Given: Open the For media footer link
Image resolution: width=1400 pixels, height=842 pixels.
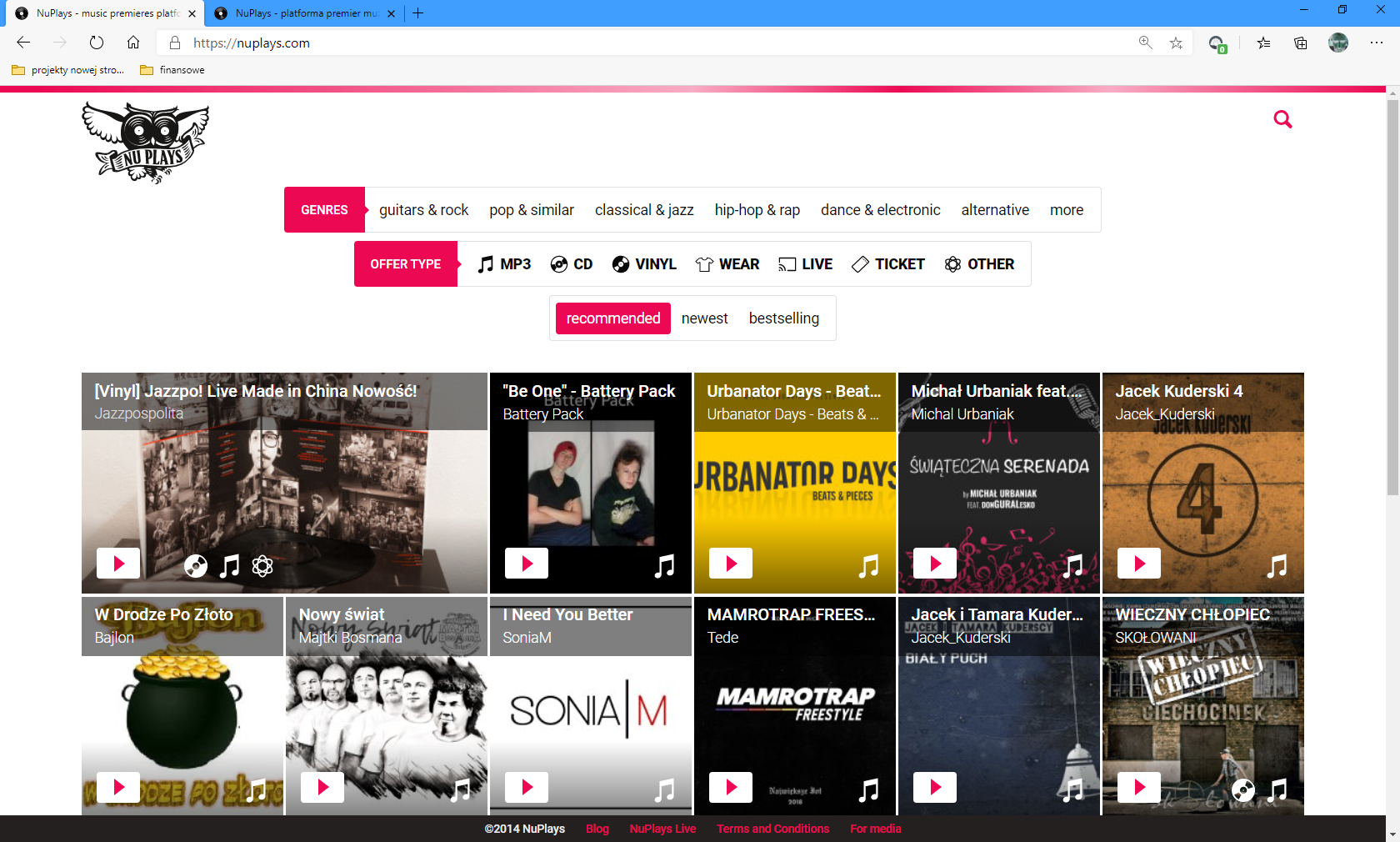Looking at the screenshot, I should 876,829.
